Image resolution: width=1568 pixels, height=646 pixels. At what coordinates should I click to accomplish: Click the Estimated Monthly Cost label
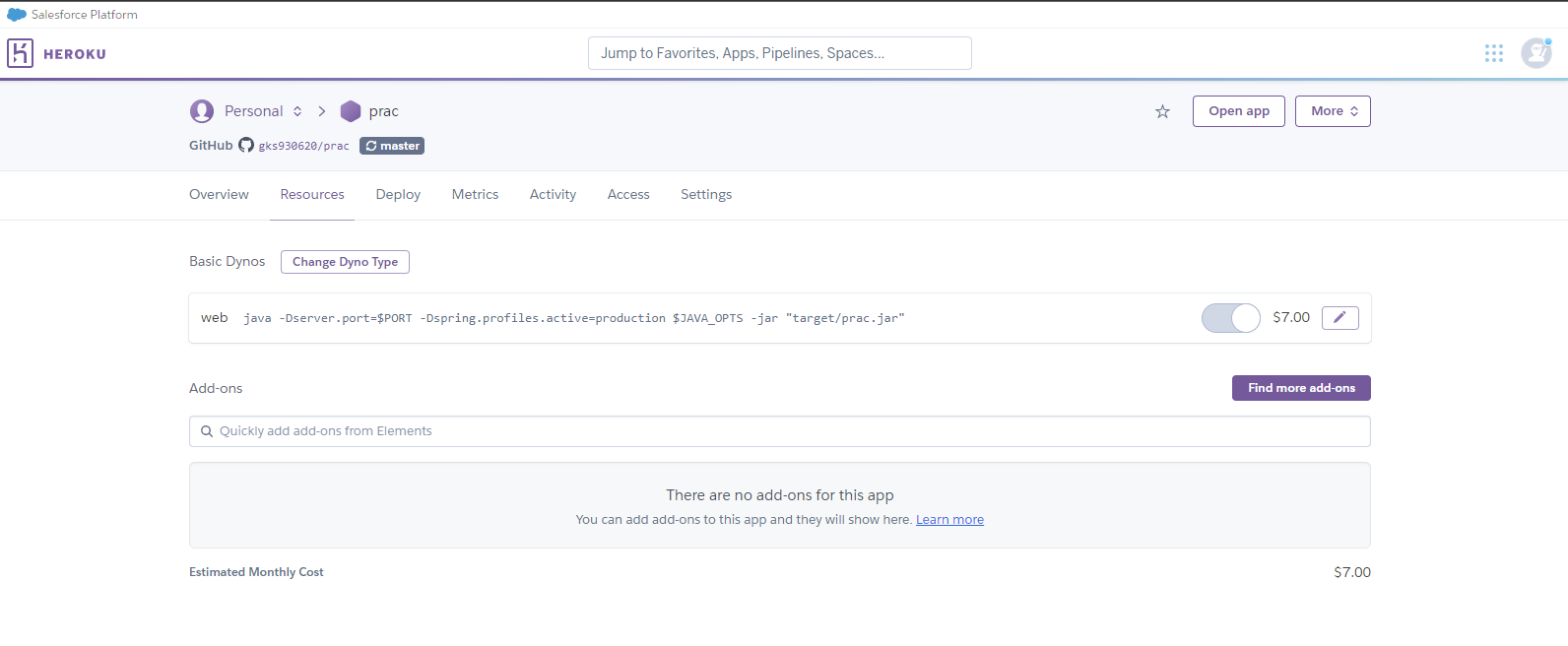256,572
